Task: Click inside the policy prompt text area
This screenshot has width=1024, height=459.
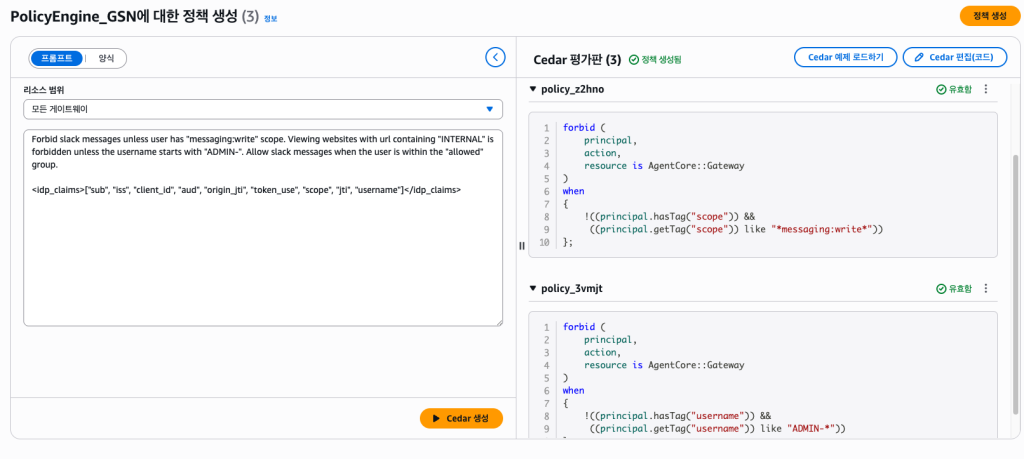Action: pyautogui.click(x=263, y=250)
